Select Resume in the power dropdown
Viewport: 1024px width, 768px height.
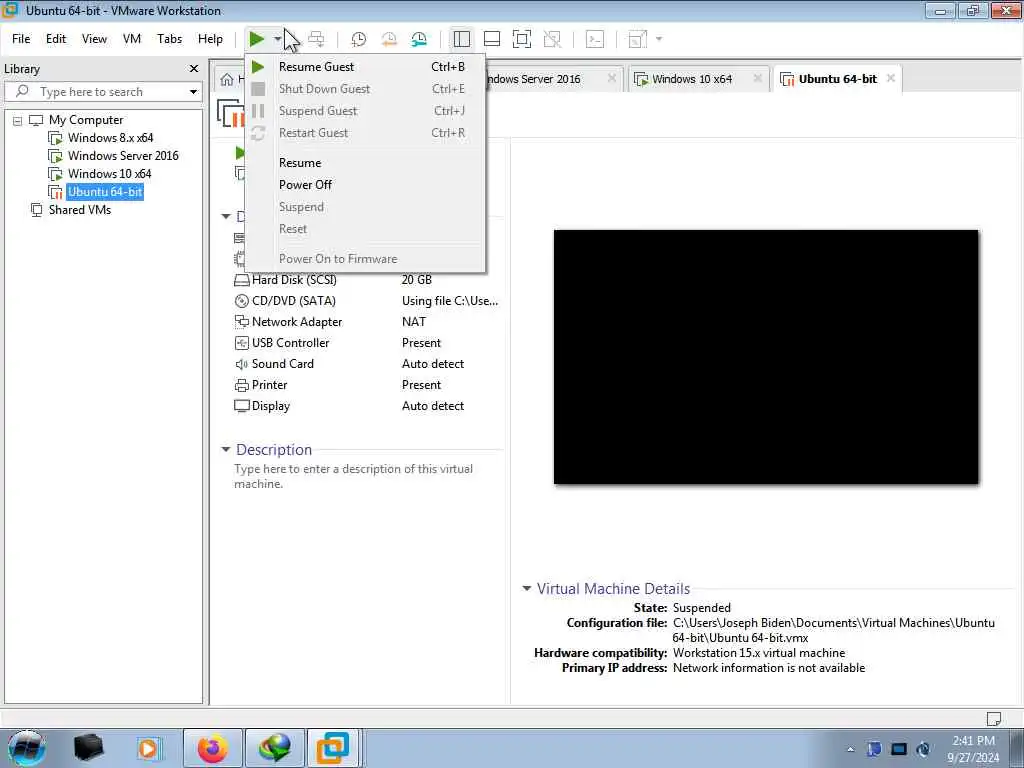[x=364, y=163]
